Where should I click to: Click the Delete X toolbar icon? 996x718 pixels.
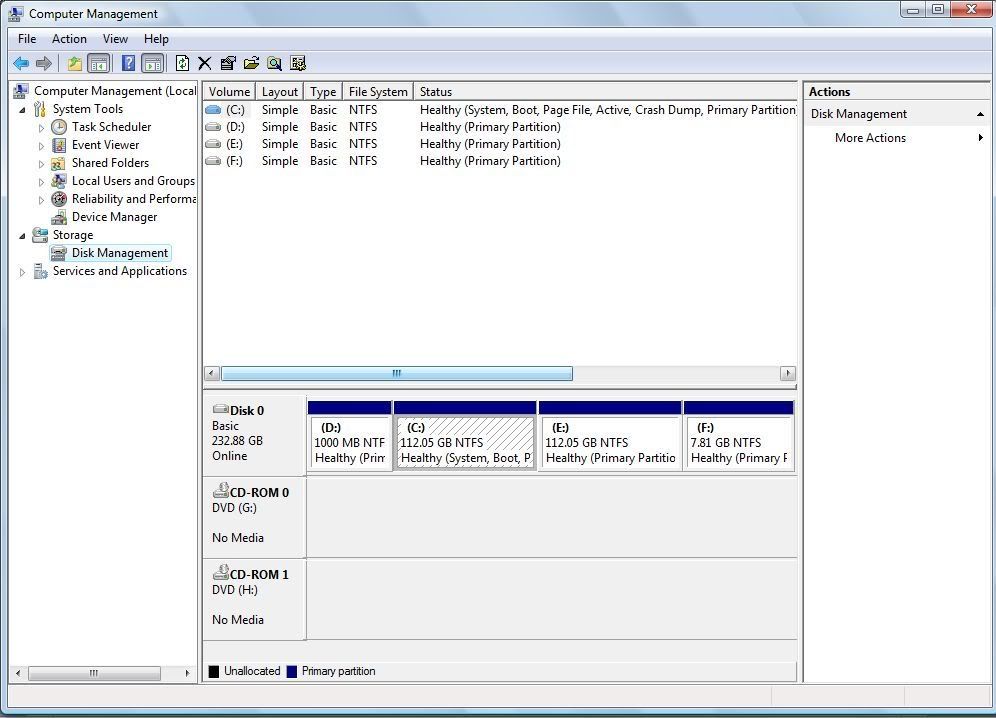click(x=205, y=63)
